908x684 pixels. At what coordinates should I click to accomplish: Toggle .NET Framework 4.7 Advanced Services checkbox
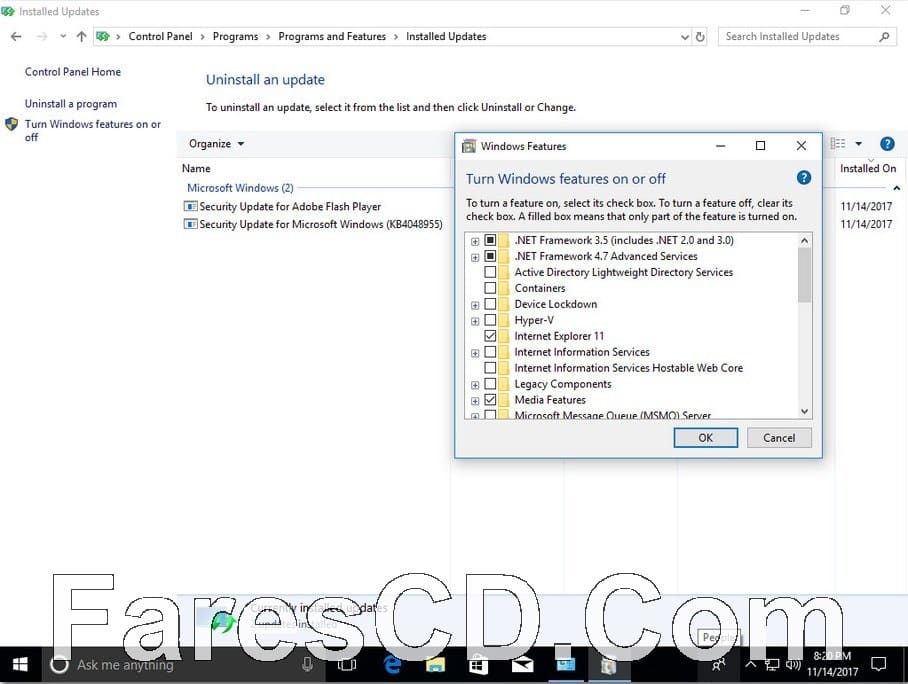click(x=490, y=256)
